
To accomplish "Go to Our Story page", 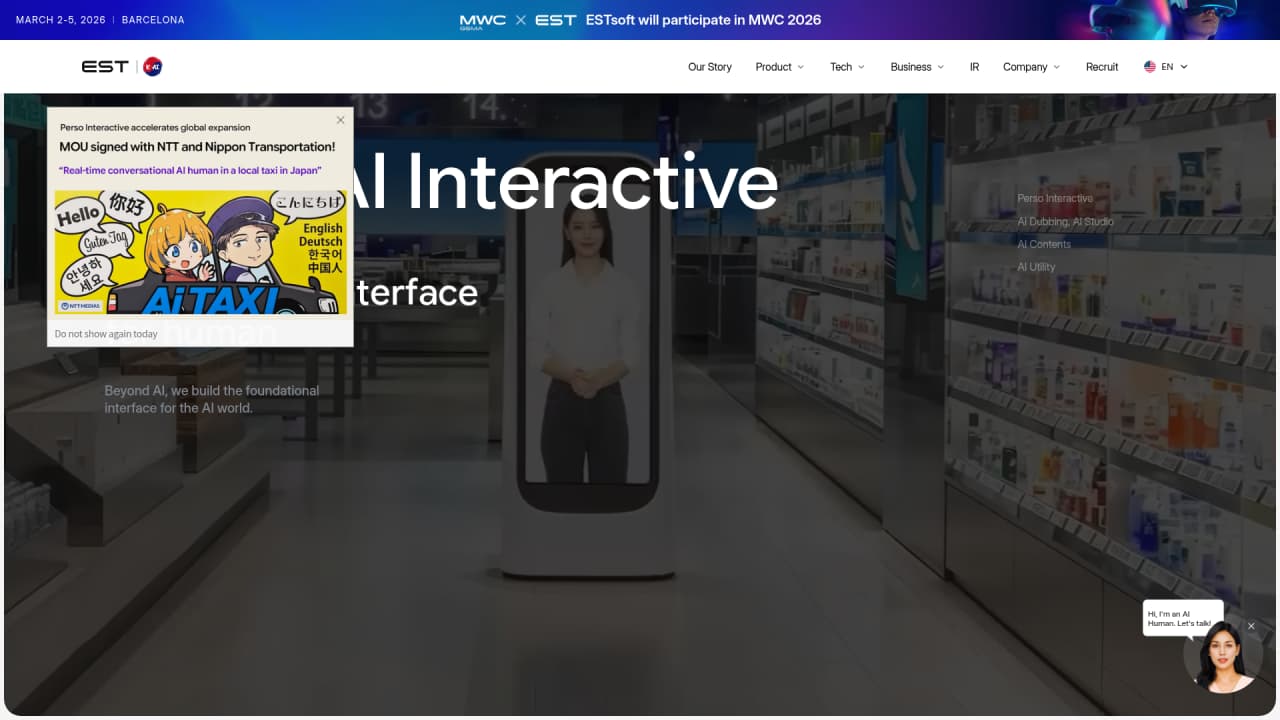I will [710, 67].
